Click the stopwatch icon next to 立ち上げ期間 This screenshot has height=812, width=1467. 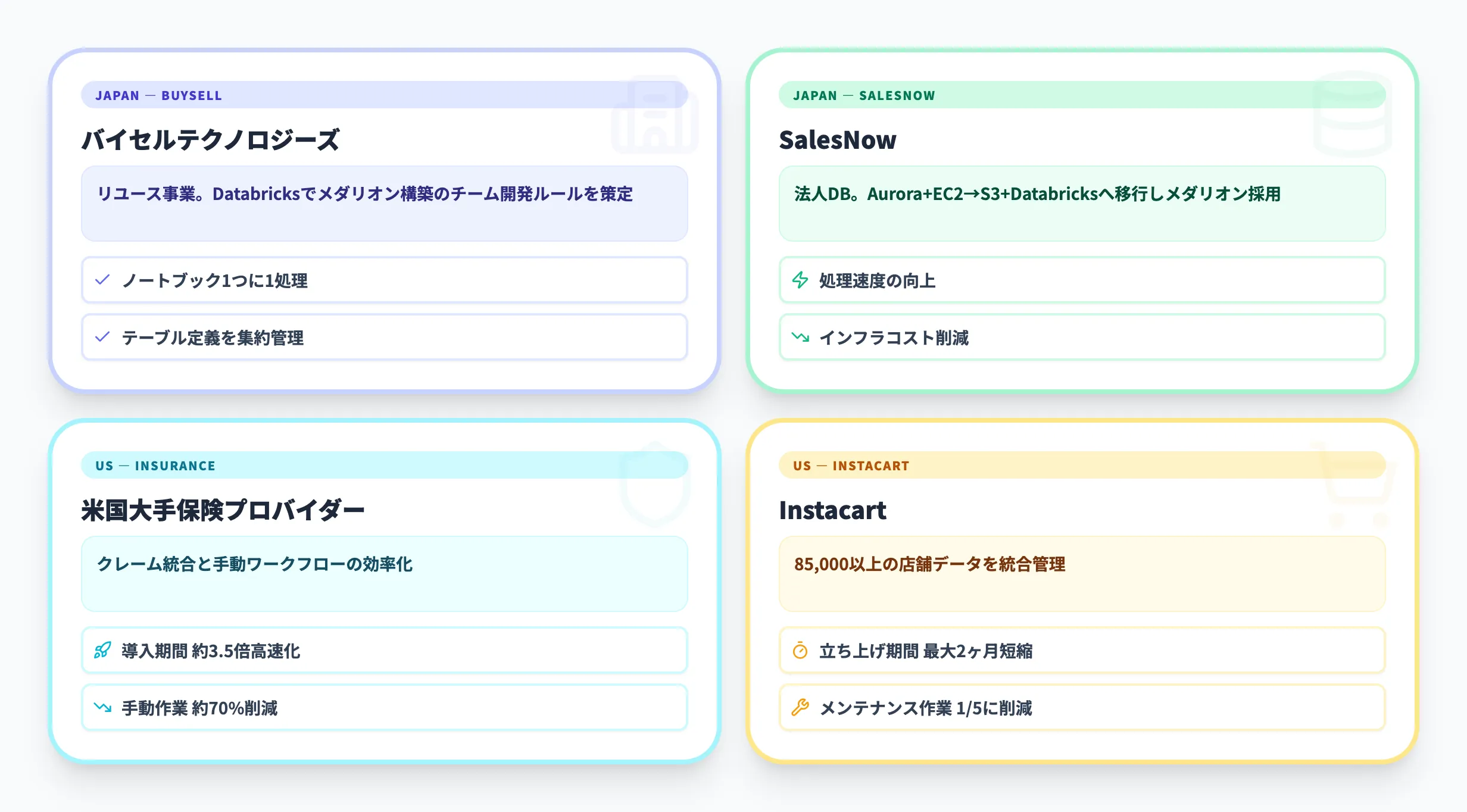tap(801, 651)
